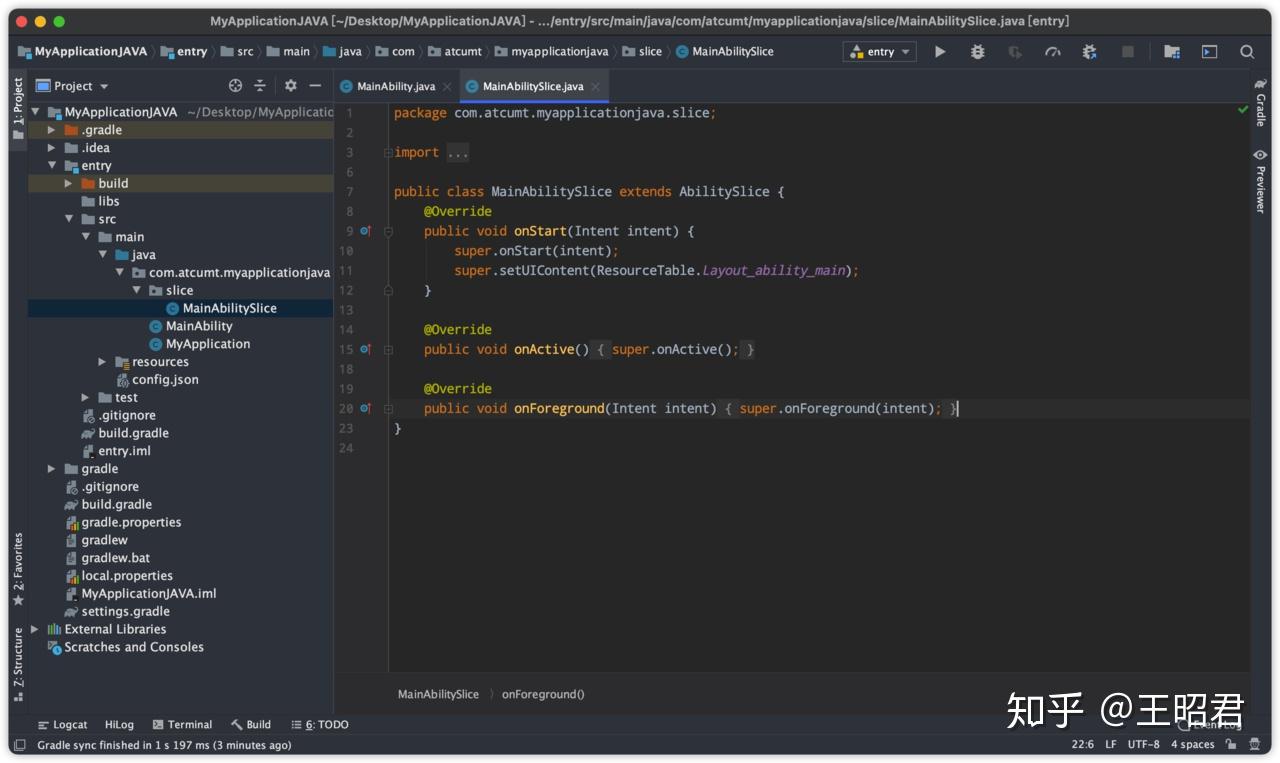The width and height of the screenshot is (1280, 763).
Task: Close the MainAbilitySlice.java tab
Action: pos(595,87)
